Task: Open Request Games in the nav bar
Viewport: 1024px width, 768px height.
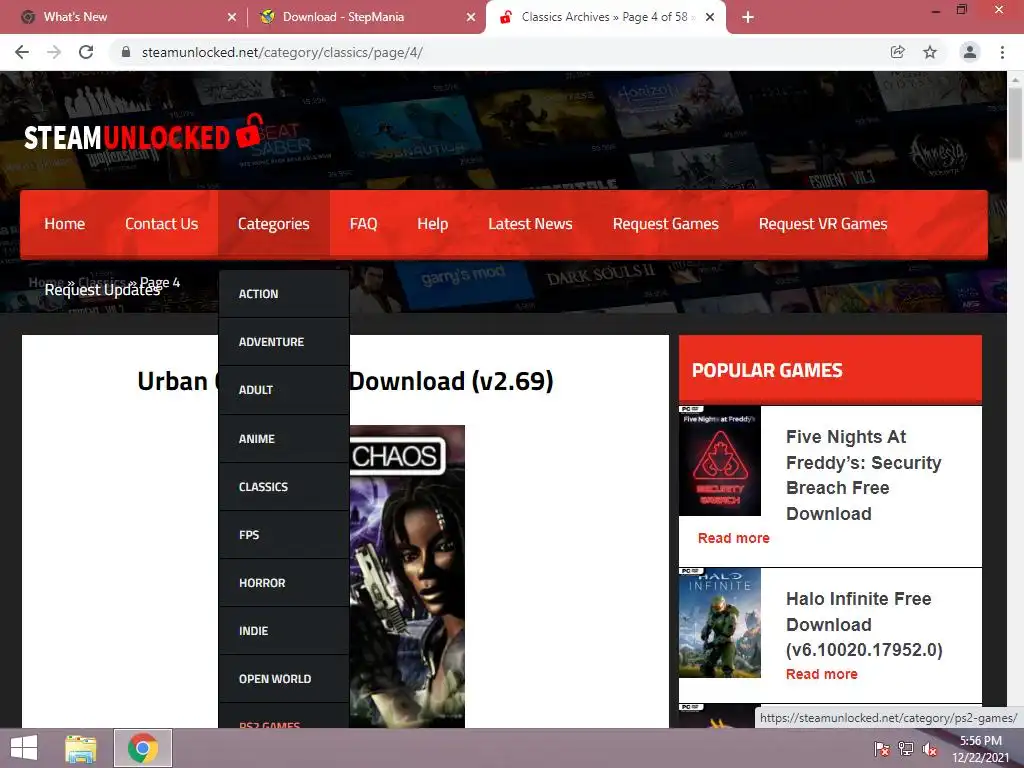Action: tap(665, 224)
